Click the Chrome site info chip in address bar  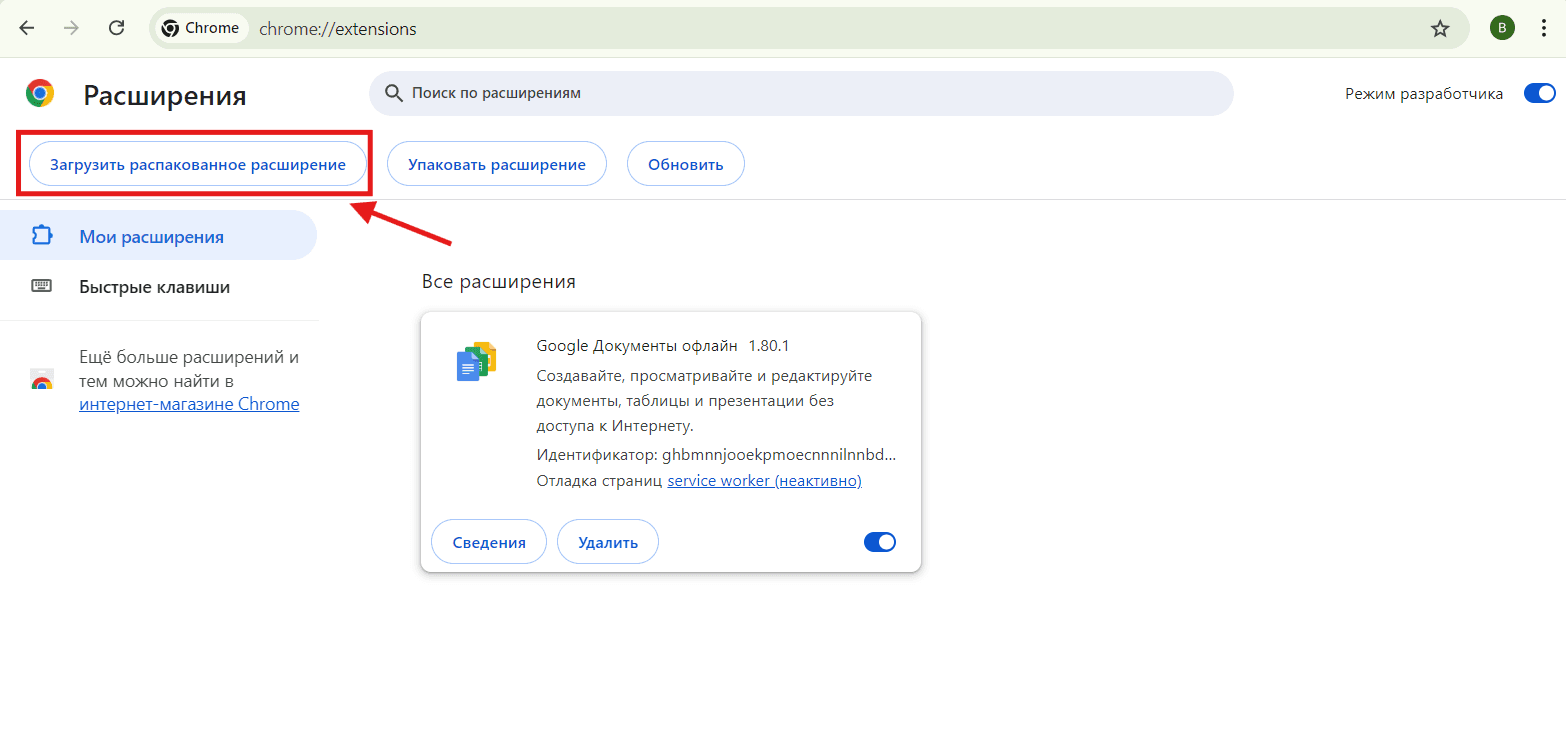coord(201,28)
